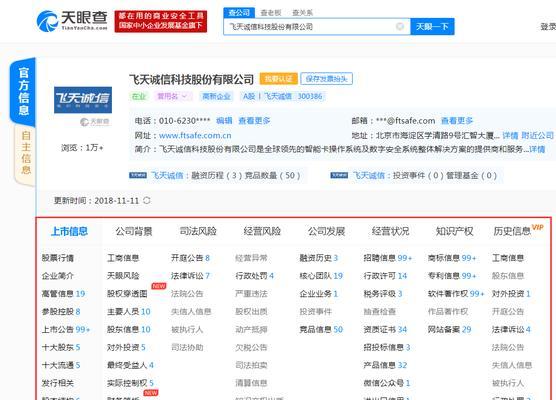Viewport: 556px width, 400px height.
Task: Open 核心团队 19
Action: (x=321, y=276)
